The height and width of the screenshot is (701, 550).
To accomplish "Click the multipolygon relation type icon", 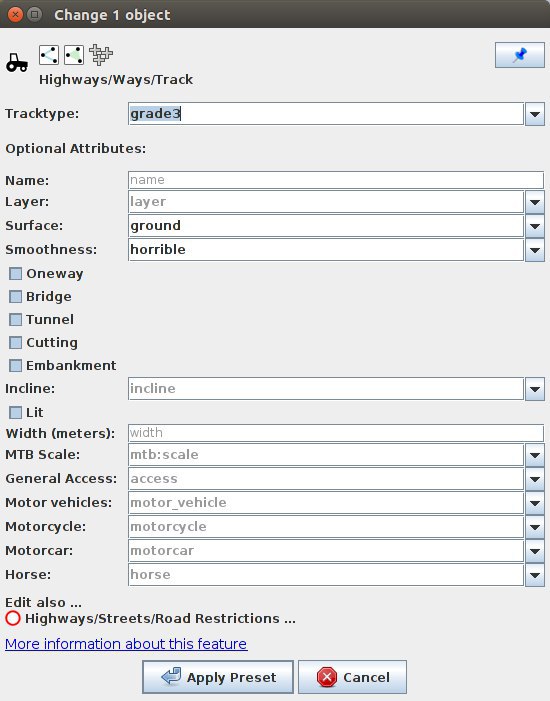I will [101, 55].
